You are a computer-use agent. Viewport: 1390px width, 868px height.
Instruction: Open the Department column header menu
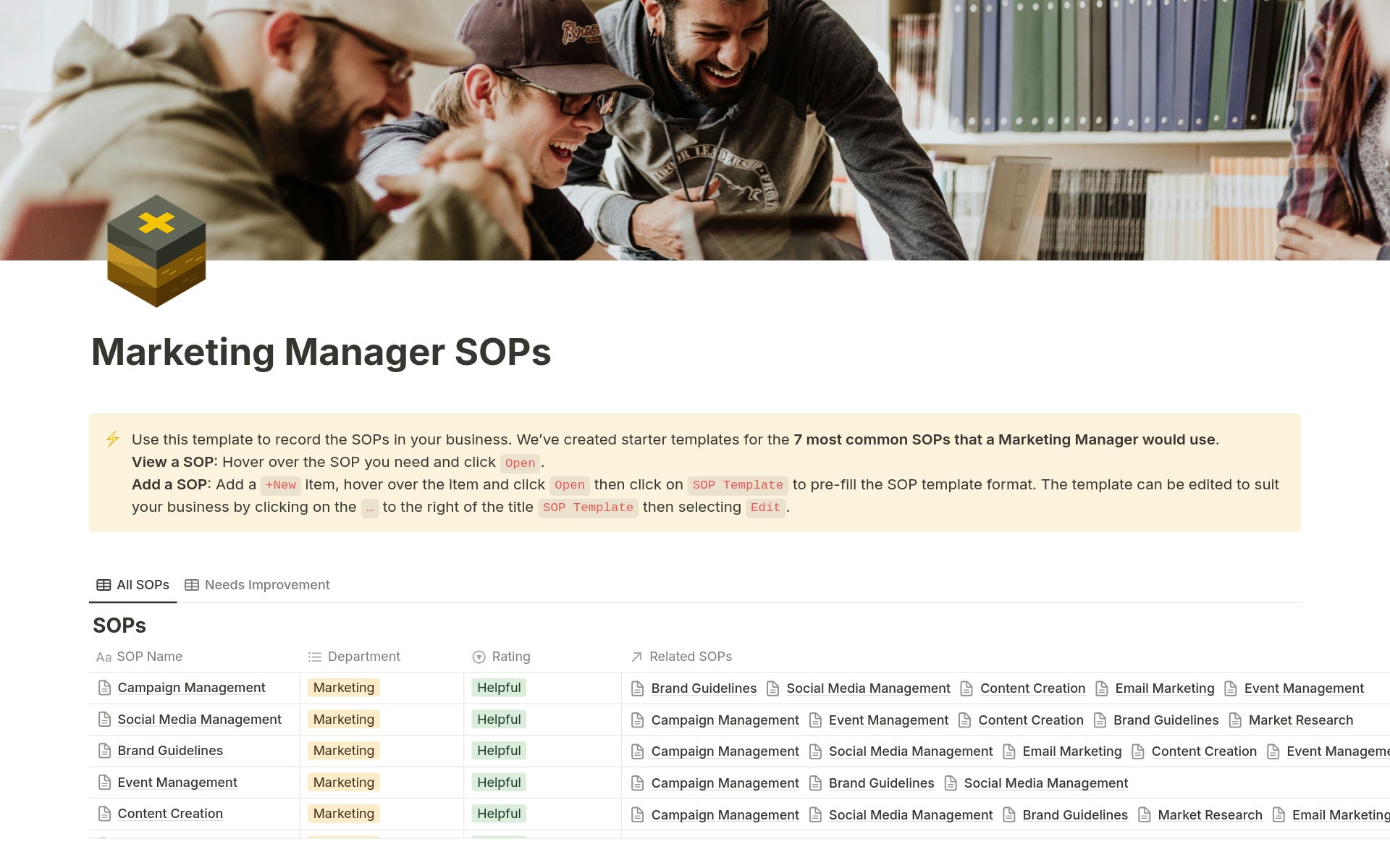(362, 657)
